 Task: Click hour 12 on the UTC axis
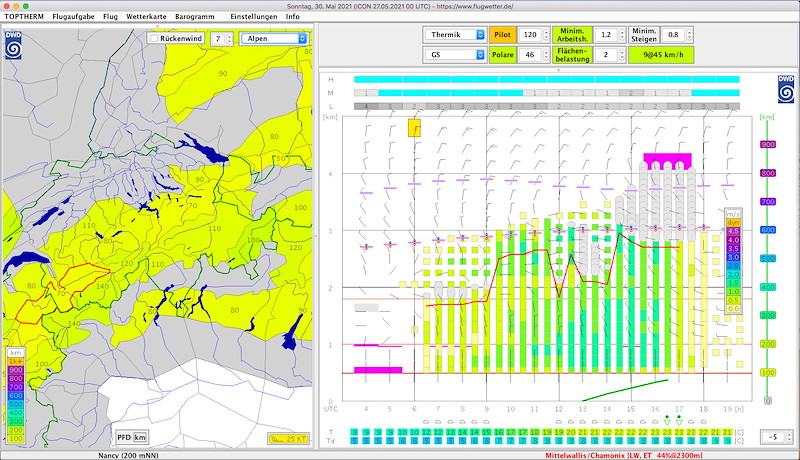point(559,409)
